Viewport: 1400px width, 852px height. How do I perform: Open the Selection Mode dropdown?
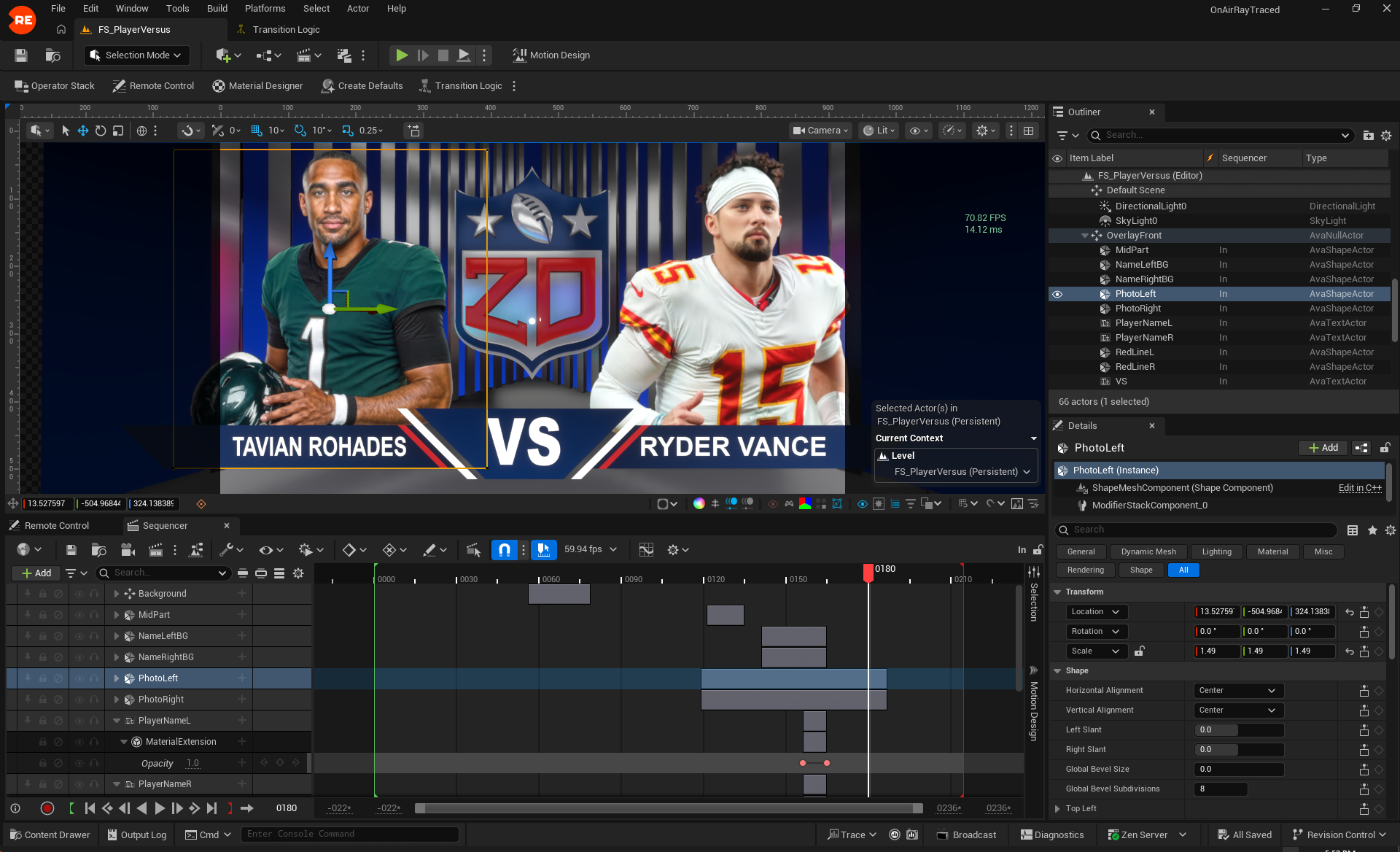click(x=136, y=55)
